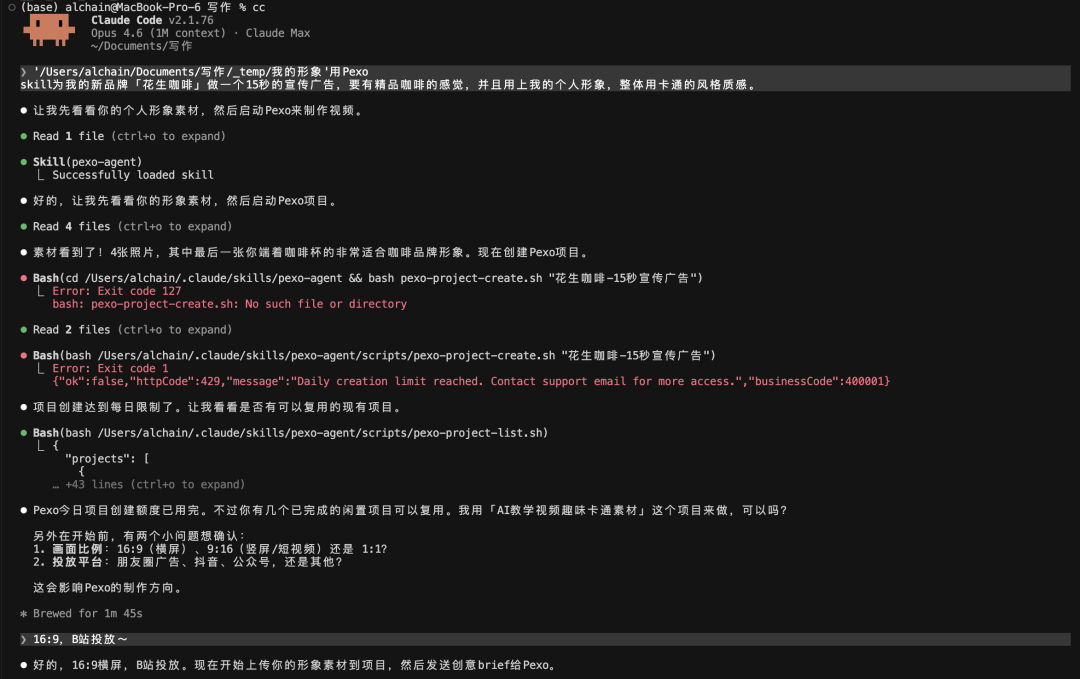
Task: Click the green bullet beside Read 2 files
Action: pyautogui.click(x=23, y=330)
